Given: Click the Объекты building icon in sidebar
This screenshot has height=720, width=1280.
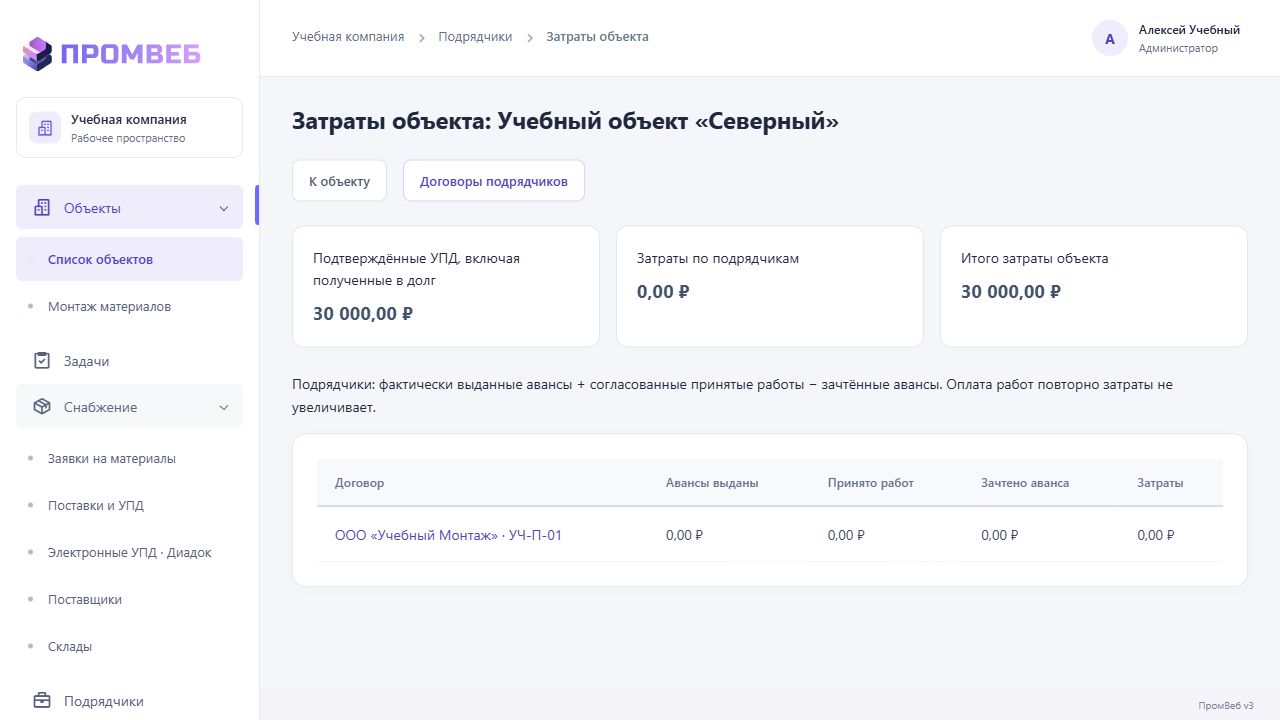Looking at the screenshot, I should (42, 208).
